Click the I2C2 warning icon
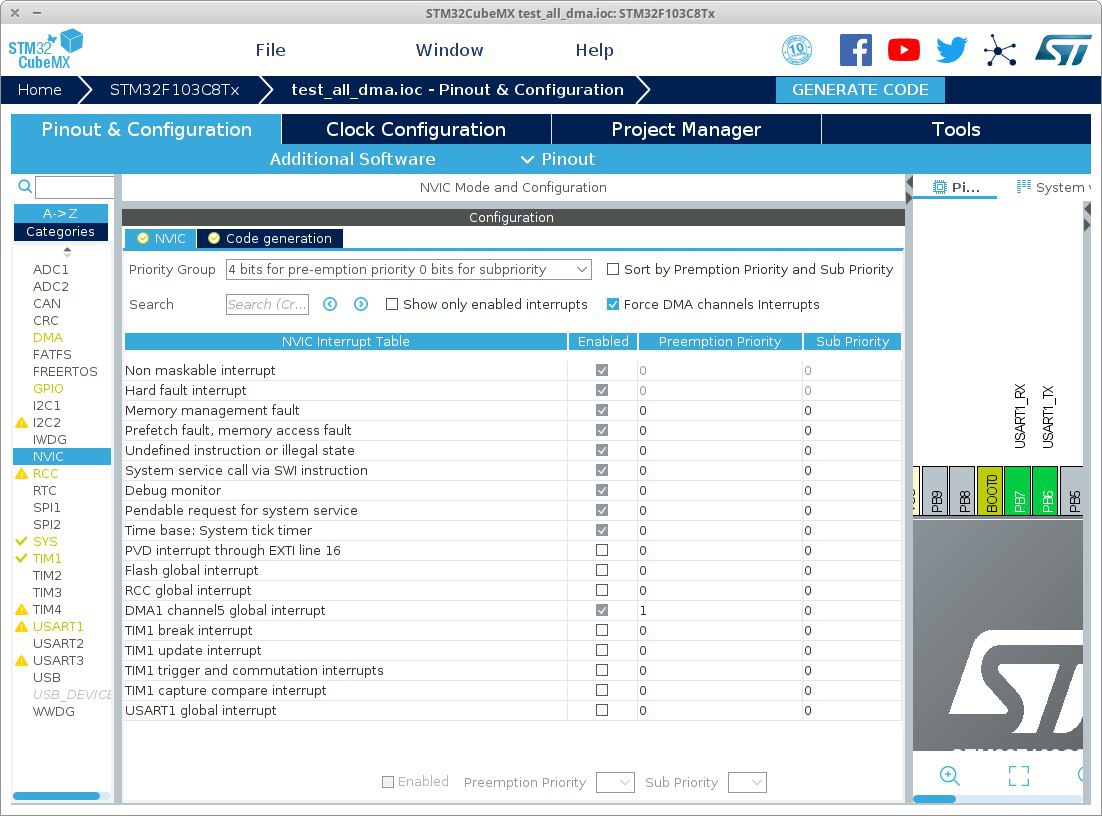Screen dimensions: 1102x816 22,422
